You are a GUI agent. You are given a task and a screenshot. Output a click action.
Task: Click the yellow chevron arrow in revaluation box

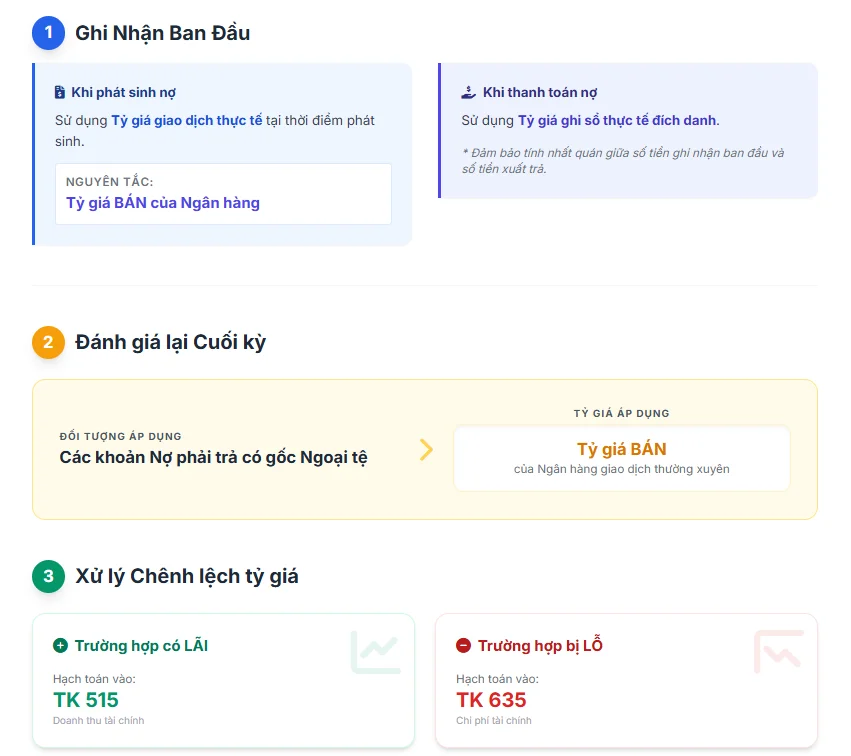pos(426,449)
